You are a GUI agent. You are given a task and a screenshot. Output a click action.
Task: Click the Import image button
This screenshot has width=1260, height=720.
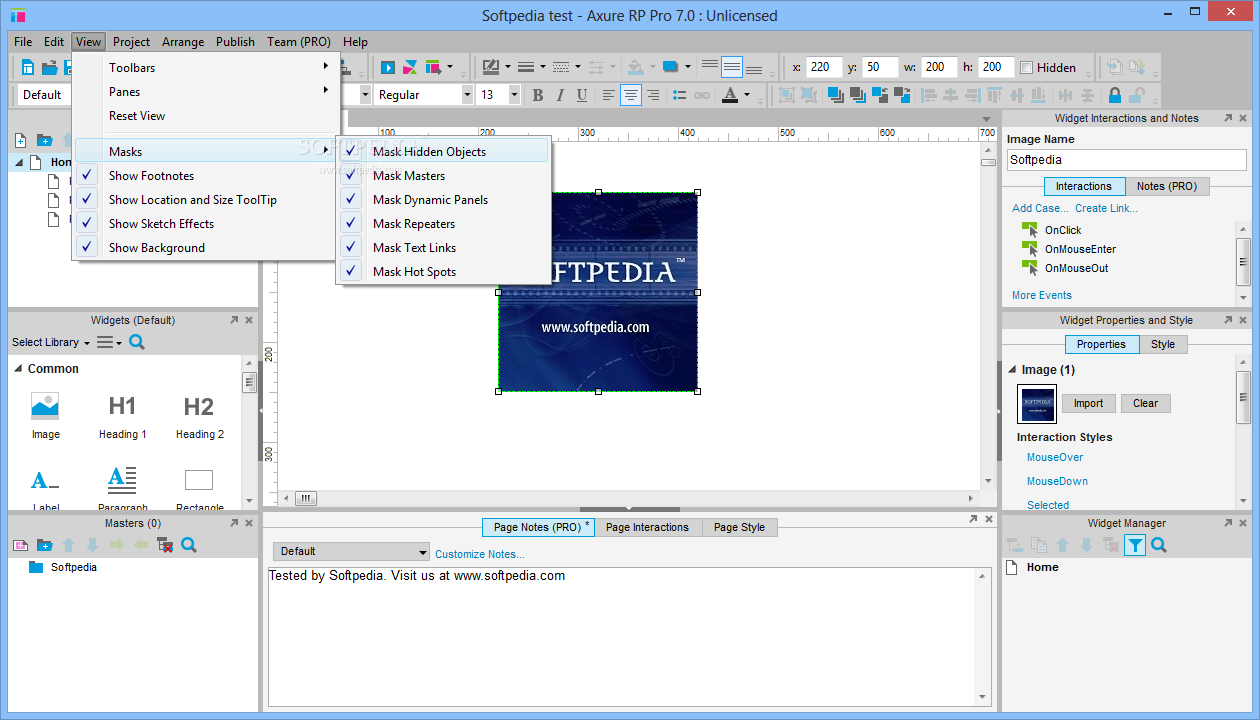click(1089, 404)
